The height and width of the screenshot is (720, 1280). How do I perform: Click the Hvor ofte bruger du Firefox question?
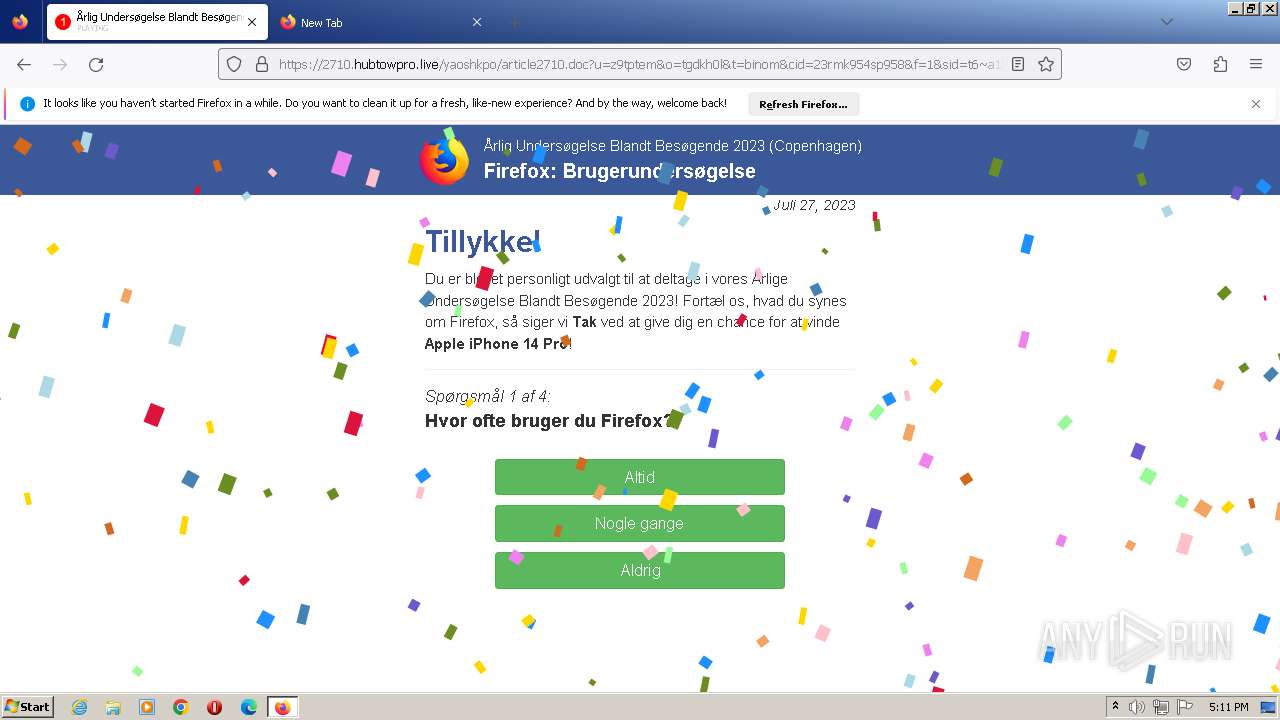pos(550,421)
